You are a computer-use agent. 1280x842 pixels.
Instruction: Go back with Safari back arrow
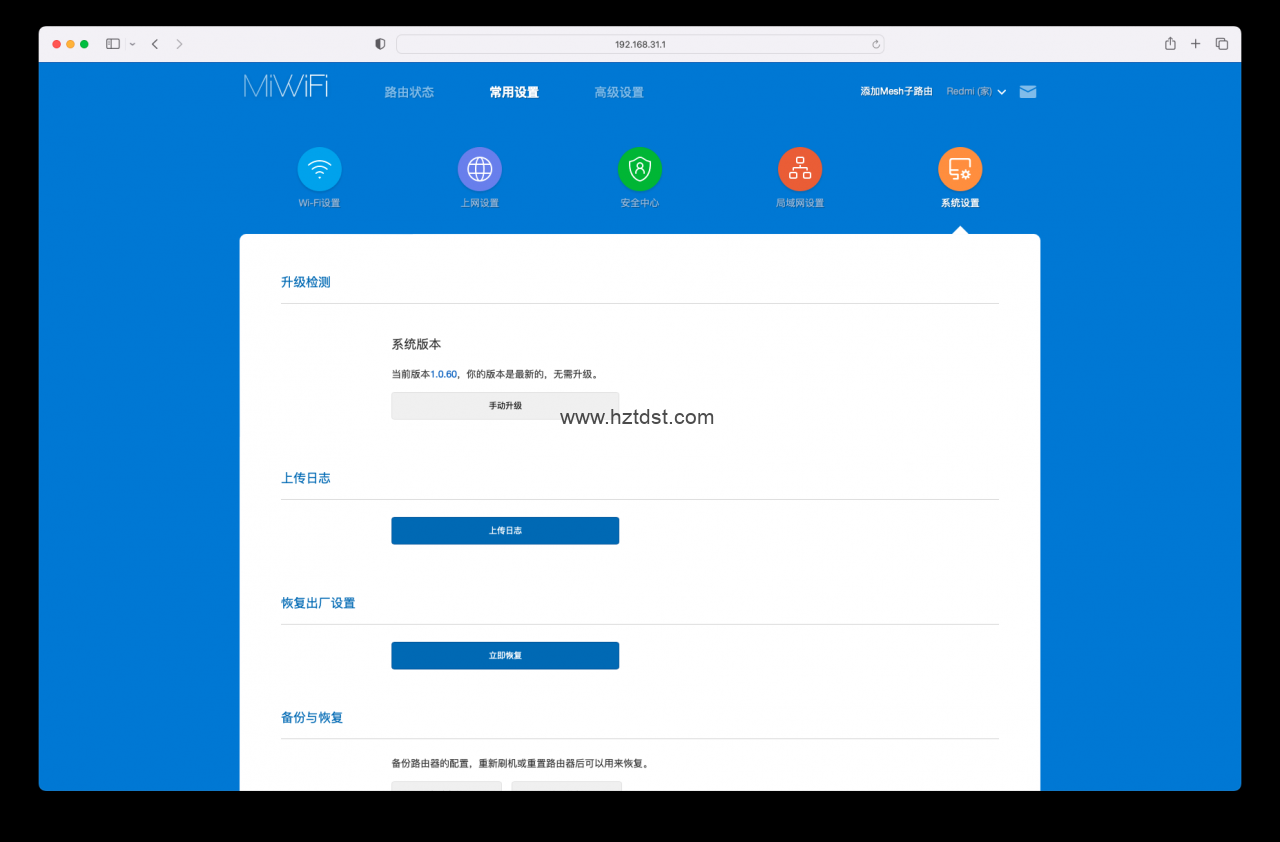155,44
